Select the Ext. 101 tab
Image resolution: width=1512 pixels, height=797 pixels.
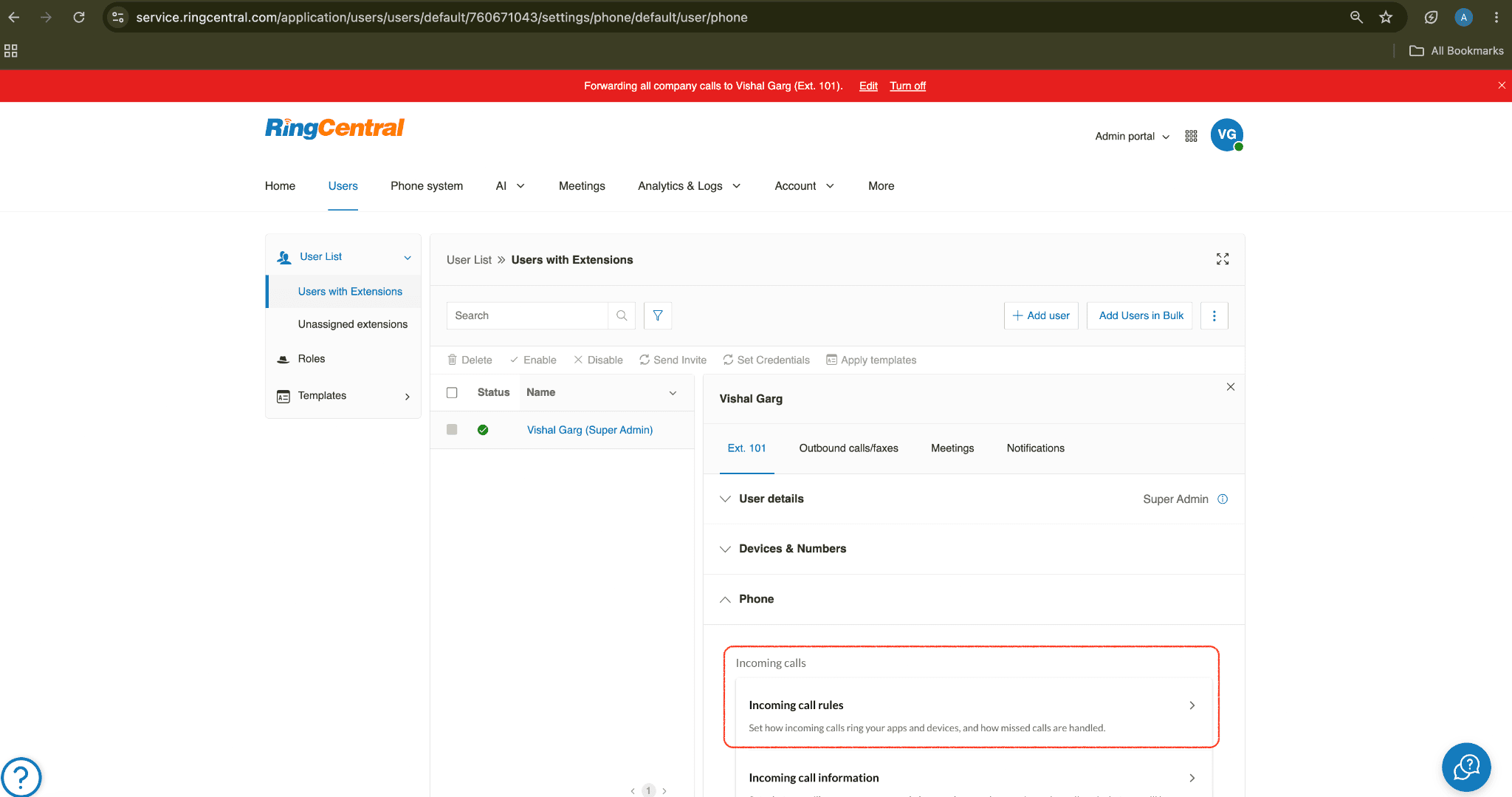click(746, 448)
